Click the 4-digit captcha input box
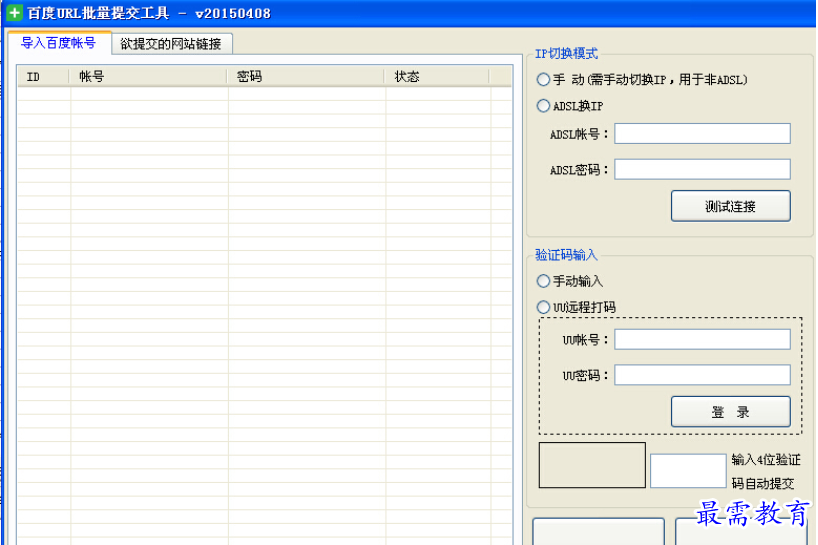Image resolution: width=818 pixels, height=545 pixels. click(688, 471)
